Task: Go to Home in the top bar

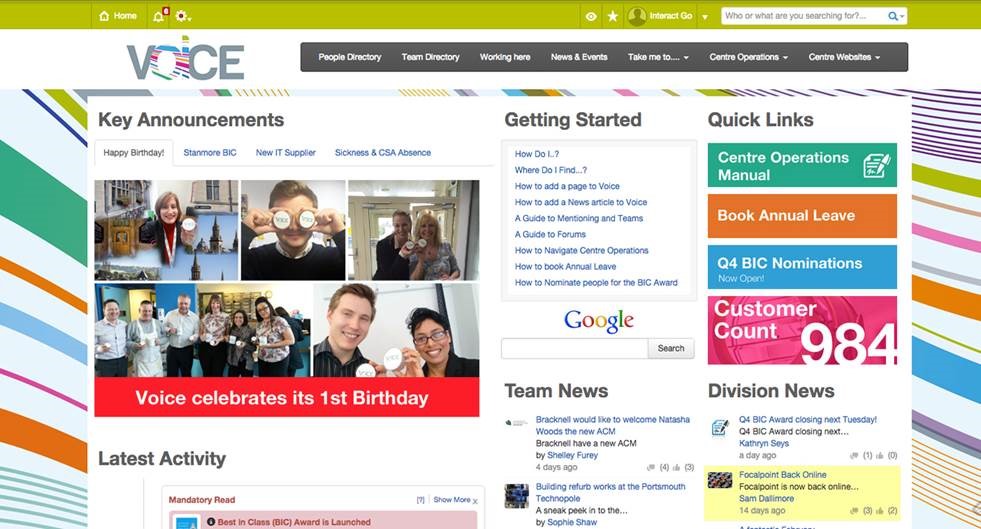Action: (118, 16)
